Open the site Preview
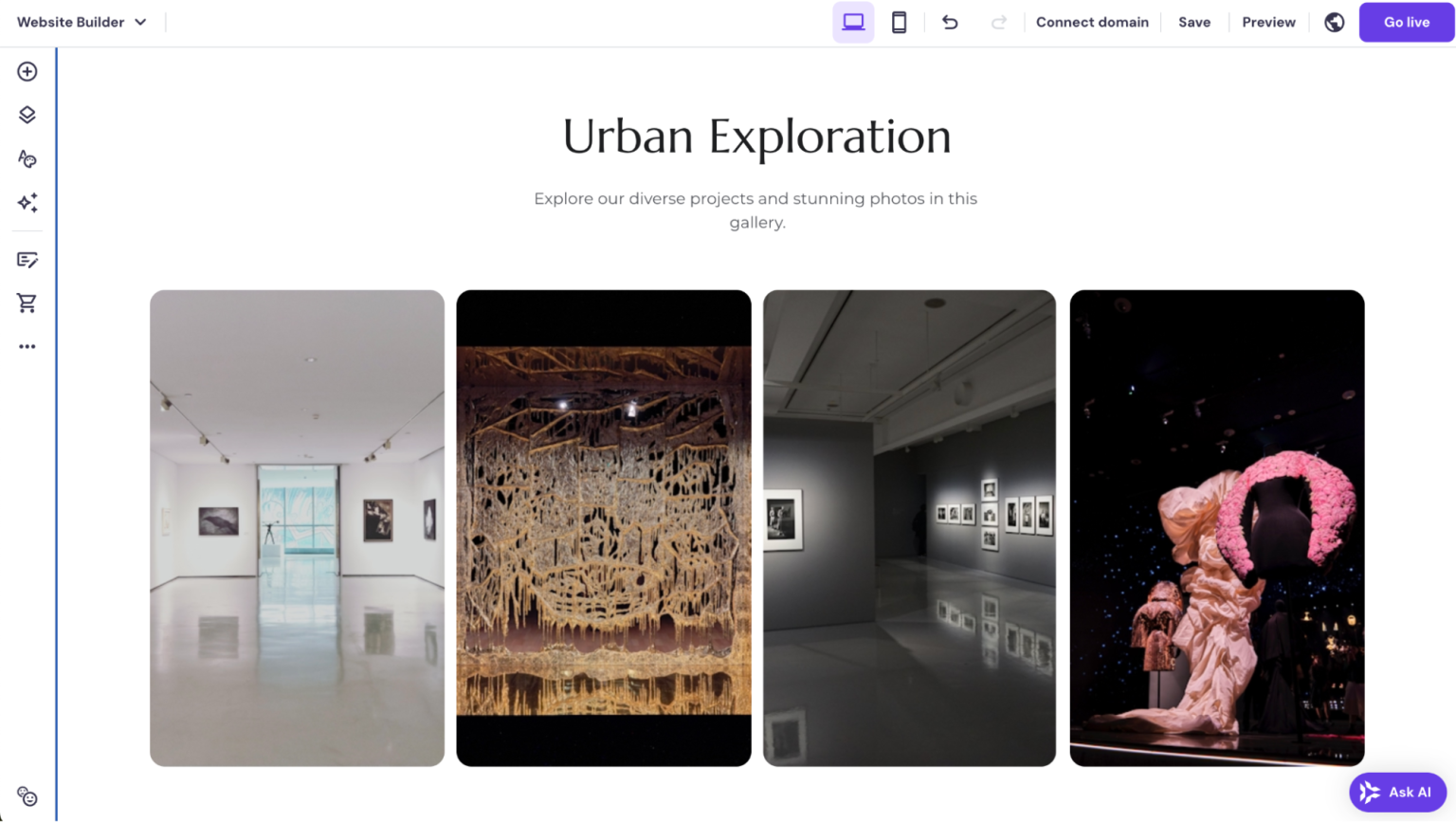 point(1268,22)
